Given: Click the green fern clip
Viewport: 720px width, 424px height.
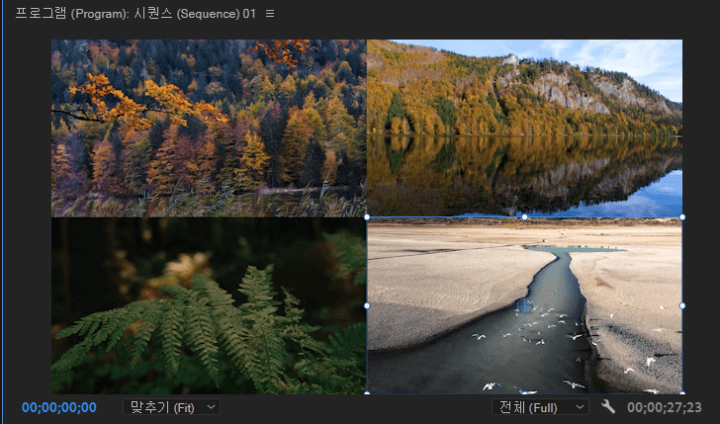Looking at the screenshot, I should (x=209, y=305).
